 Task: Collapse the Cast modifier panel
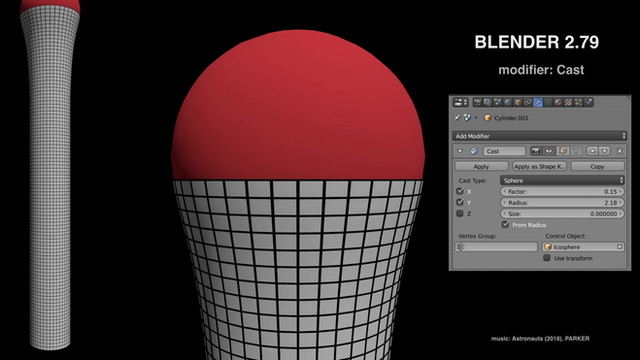460,151
